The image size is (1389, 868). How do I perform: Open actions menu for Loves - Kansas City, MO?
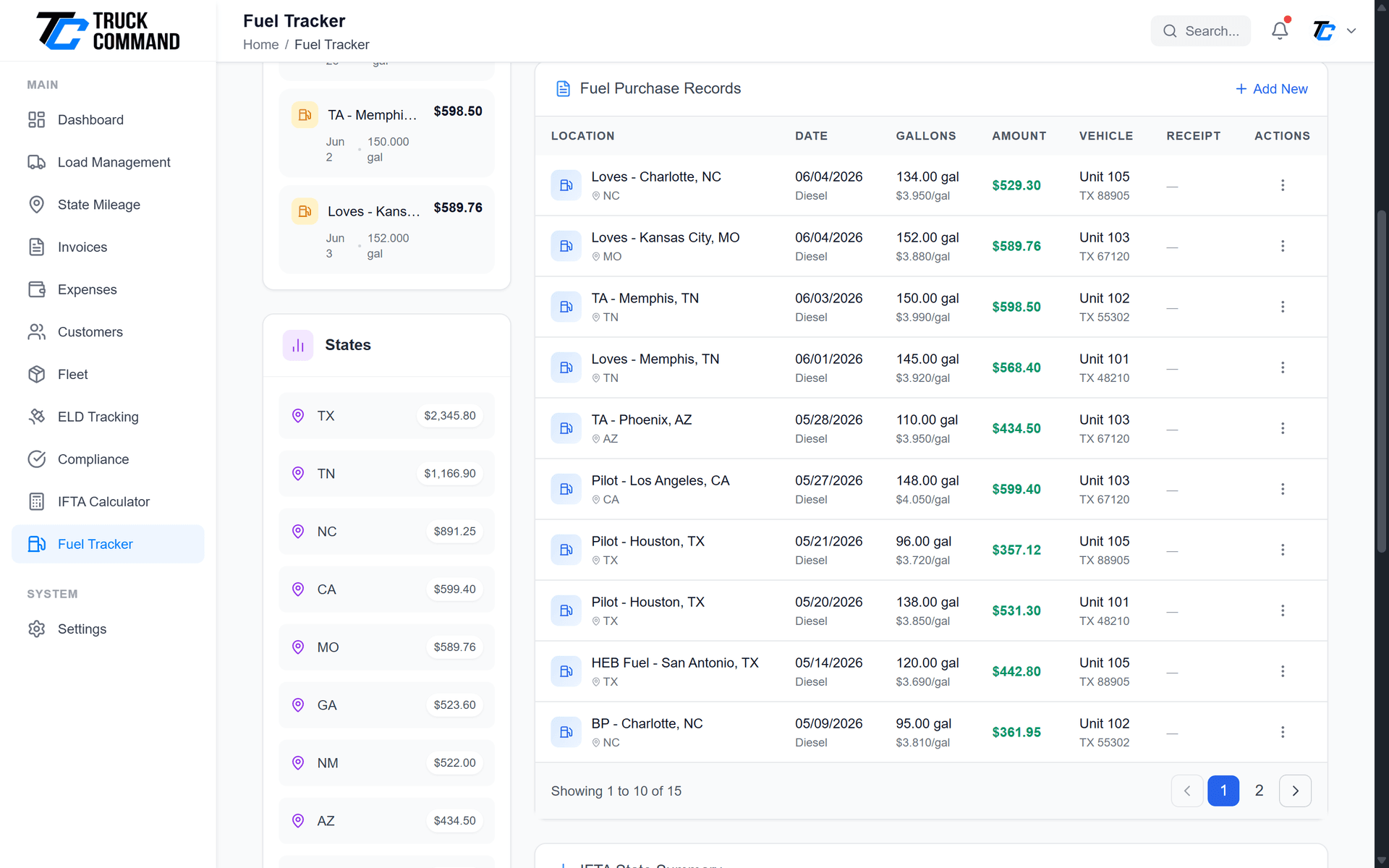click(x=1283, y=246)
